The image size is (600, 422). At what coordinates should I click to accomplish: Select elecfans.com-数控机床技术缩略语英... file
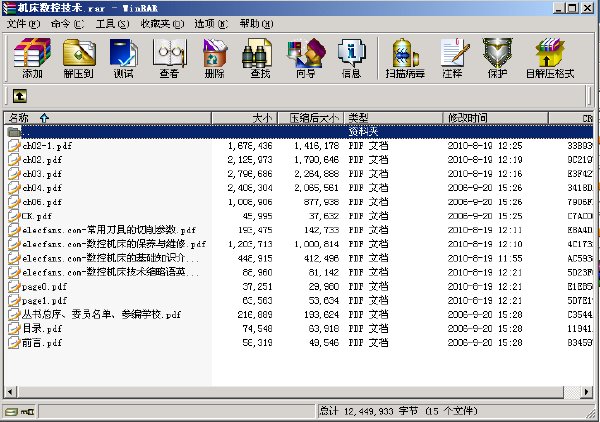[x=111, y=272]
